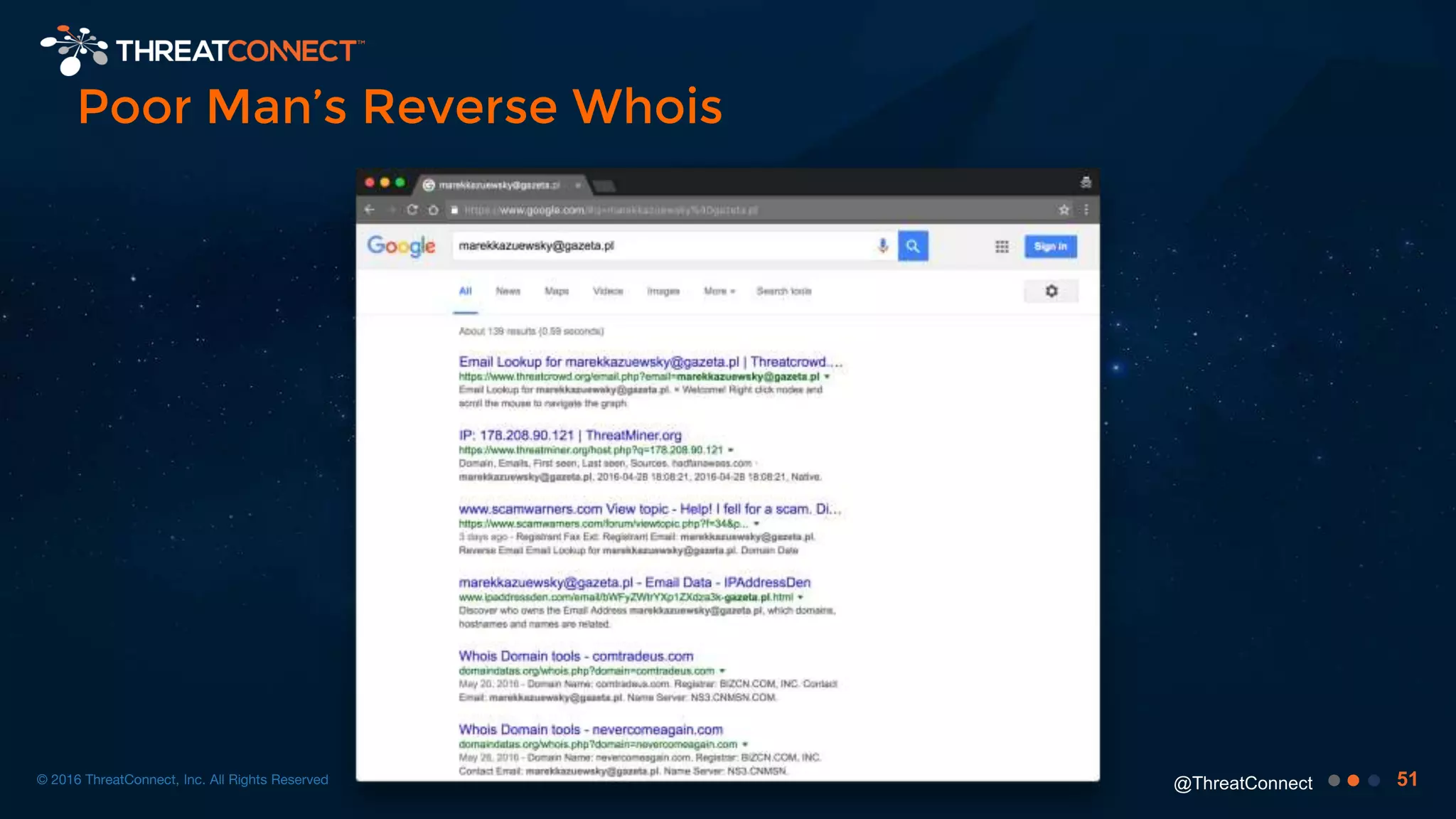Screen dimensions: 1456x819
Task: Reload the page with refresh icon
Action: coord(412,210)
